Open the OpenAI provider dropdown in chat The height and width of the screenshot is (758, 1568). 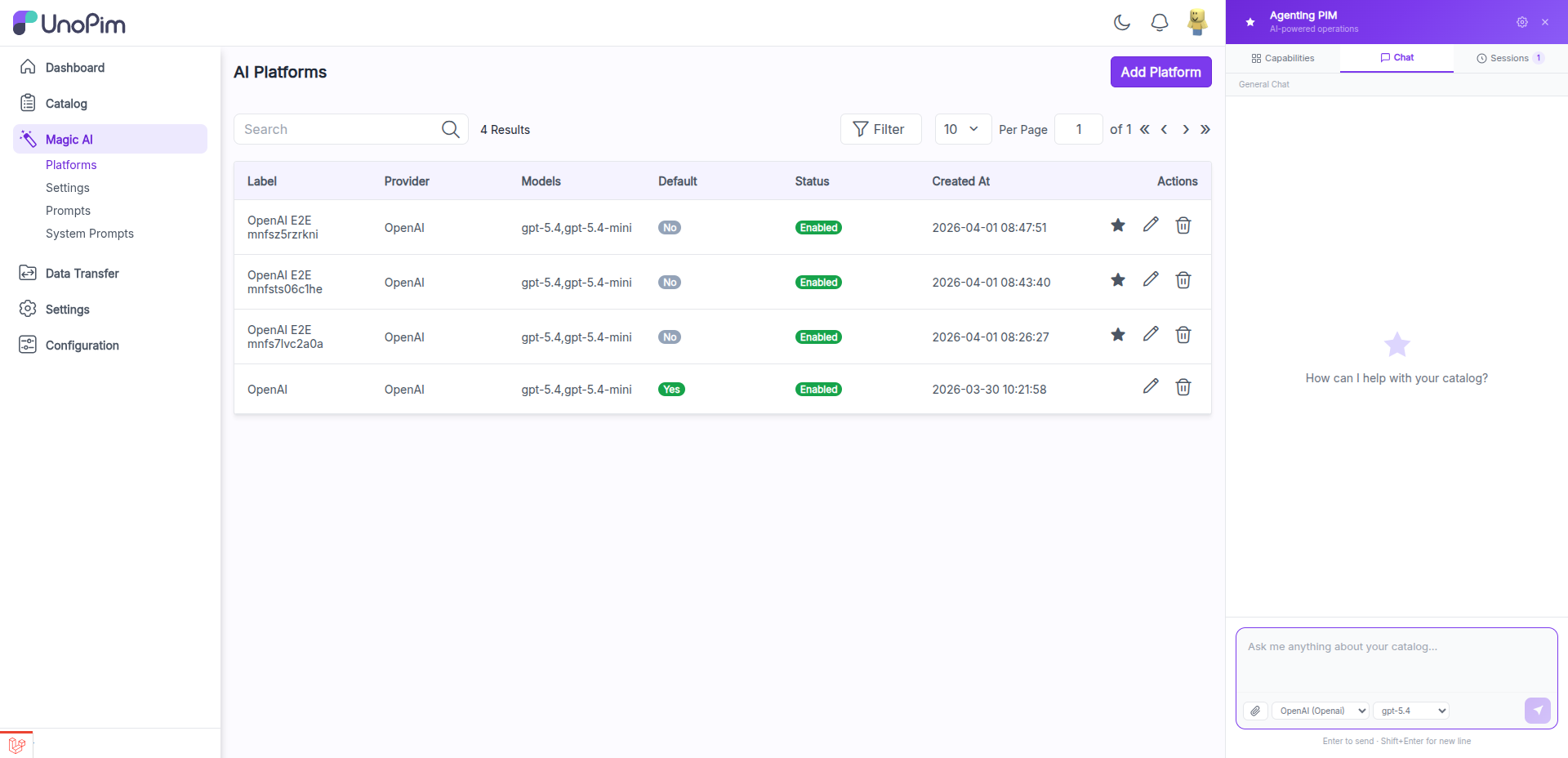coord(1320,711)
